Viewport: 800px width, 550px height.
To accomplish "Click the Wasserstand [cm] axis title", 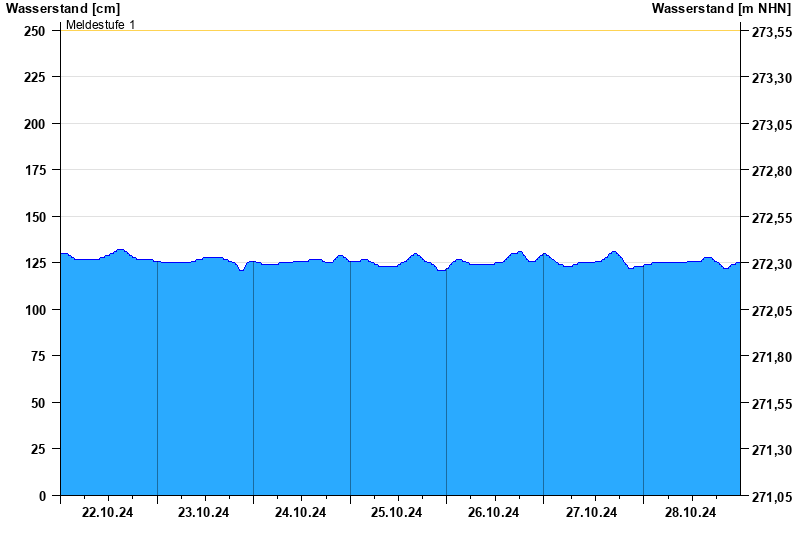I will click(63, 8).
